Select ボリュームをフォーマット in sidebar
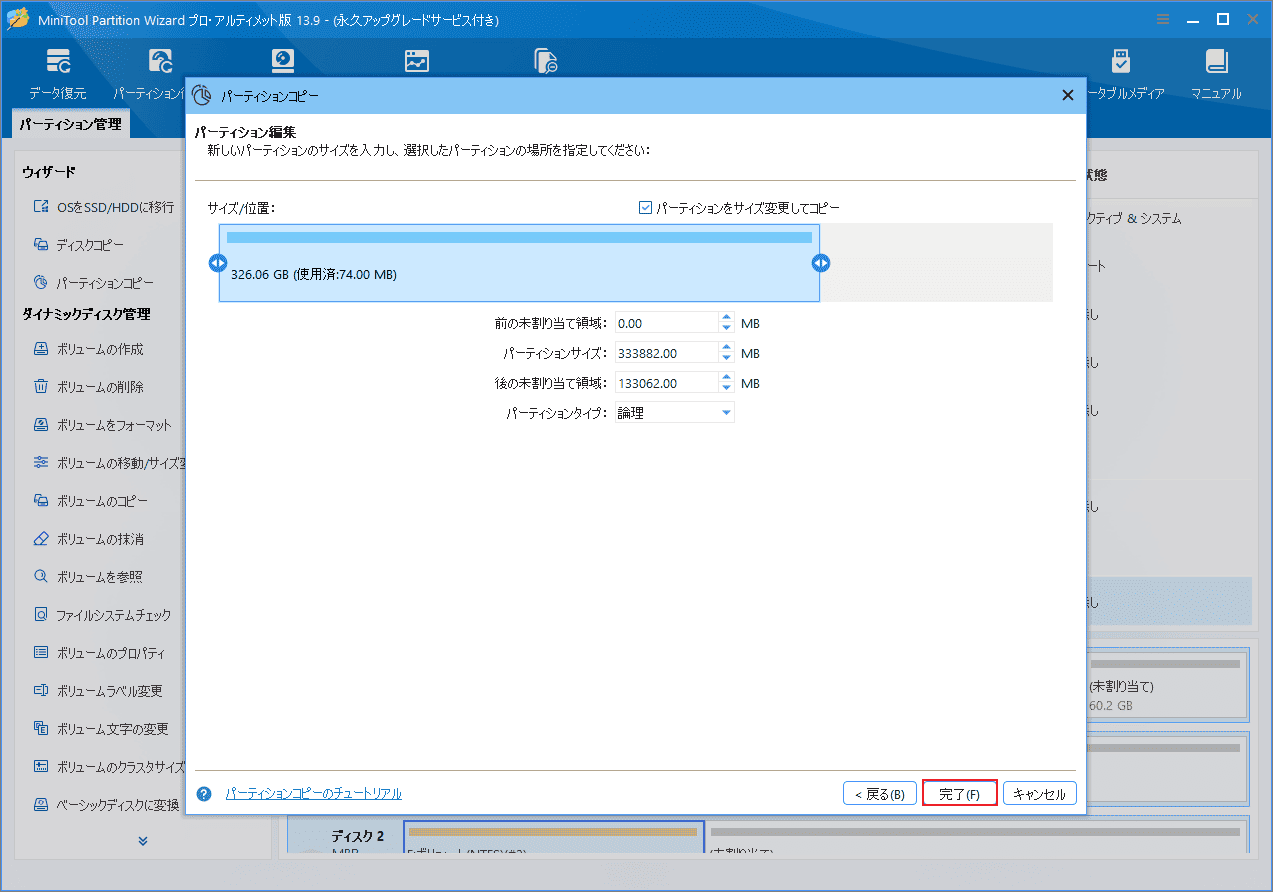 point(102,425)
